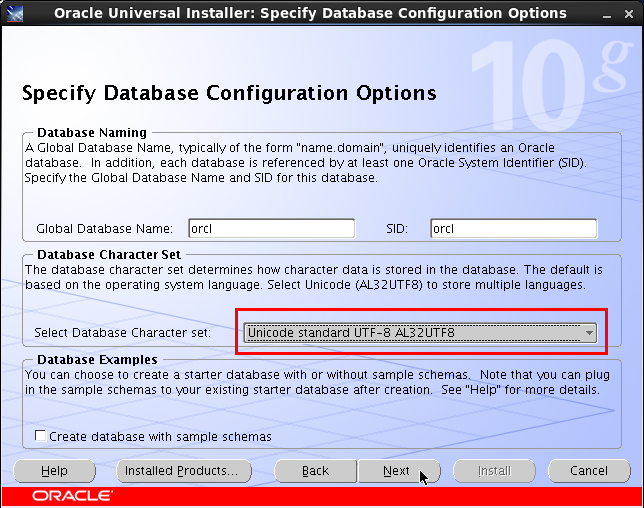View Installed Products list
The image size is (644, 508).
(x=184, y=471)
